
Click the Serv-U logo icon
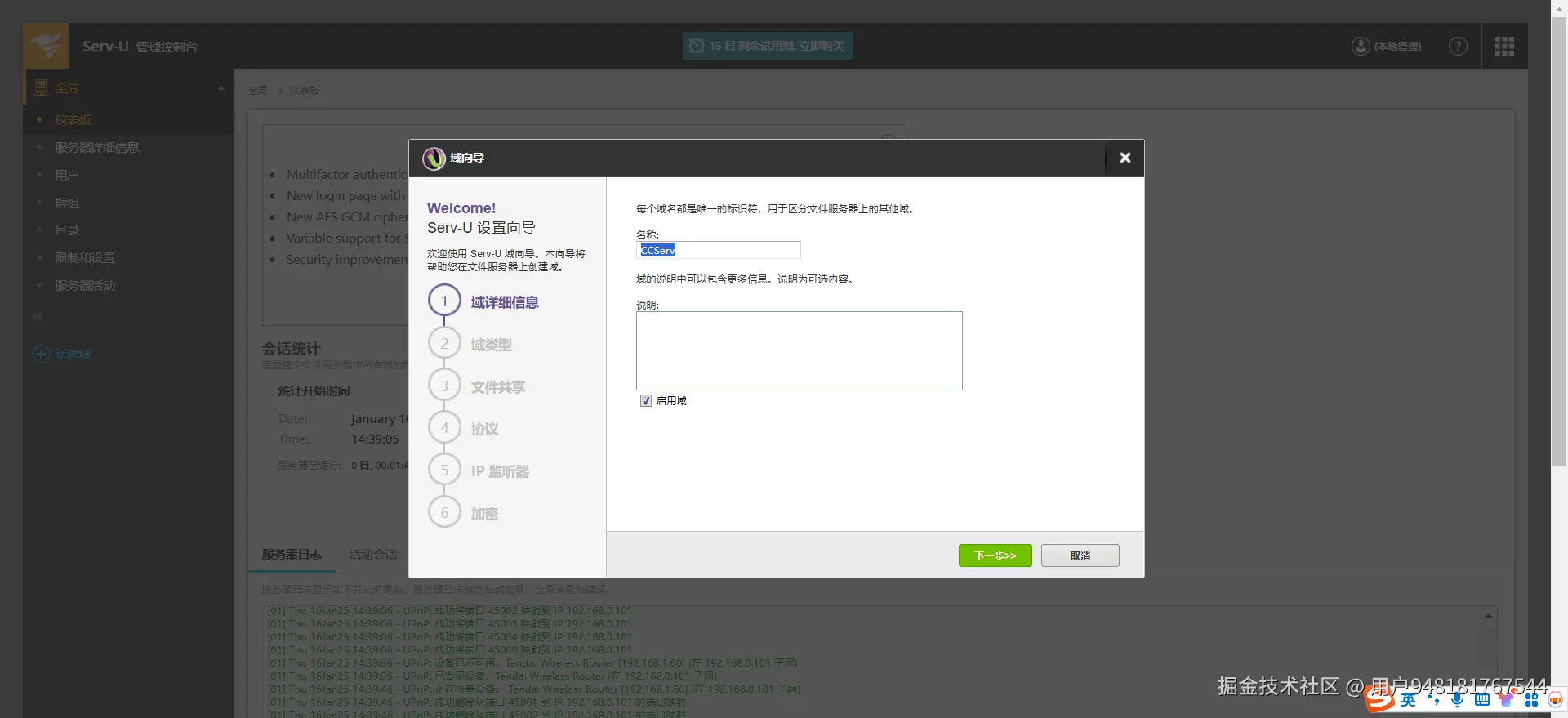click(46, 46)
